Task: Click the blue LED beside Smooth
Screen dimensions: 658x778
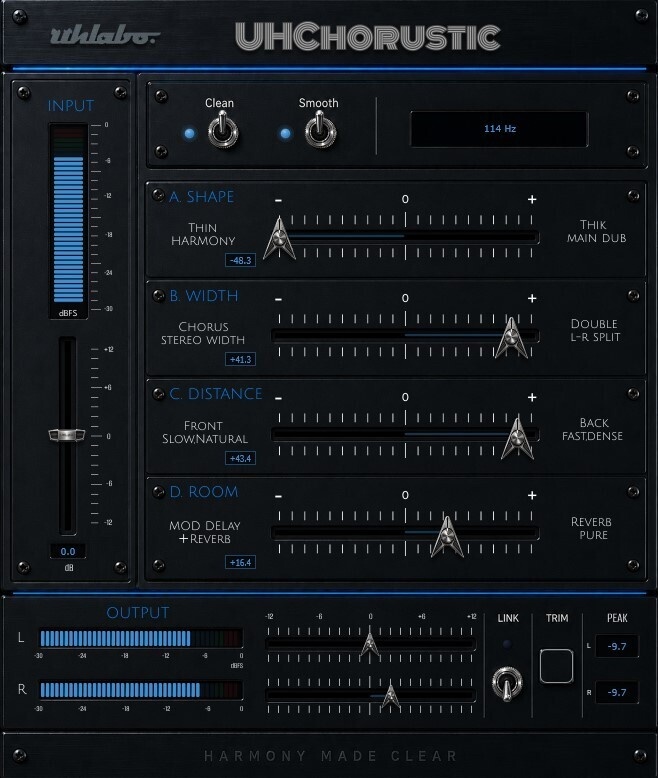Action: click(285, 133)
